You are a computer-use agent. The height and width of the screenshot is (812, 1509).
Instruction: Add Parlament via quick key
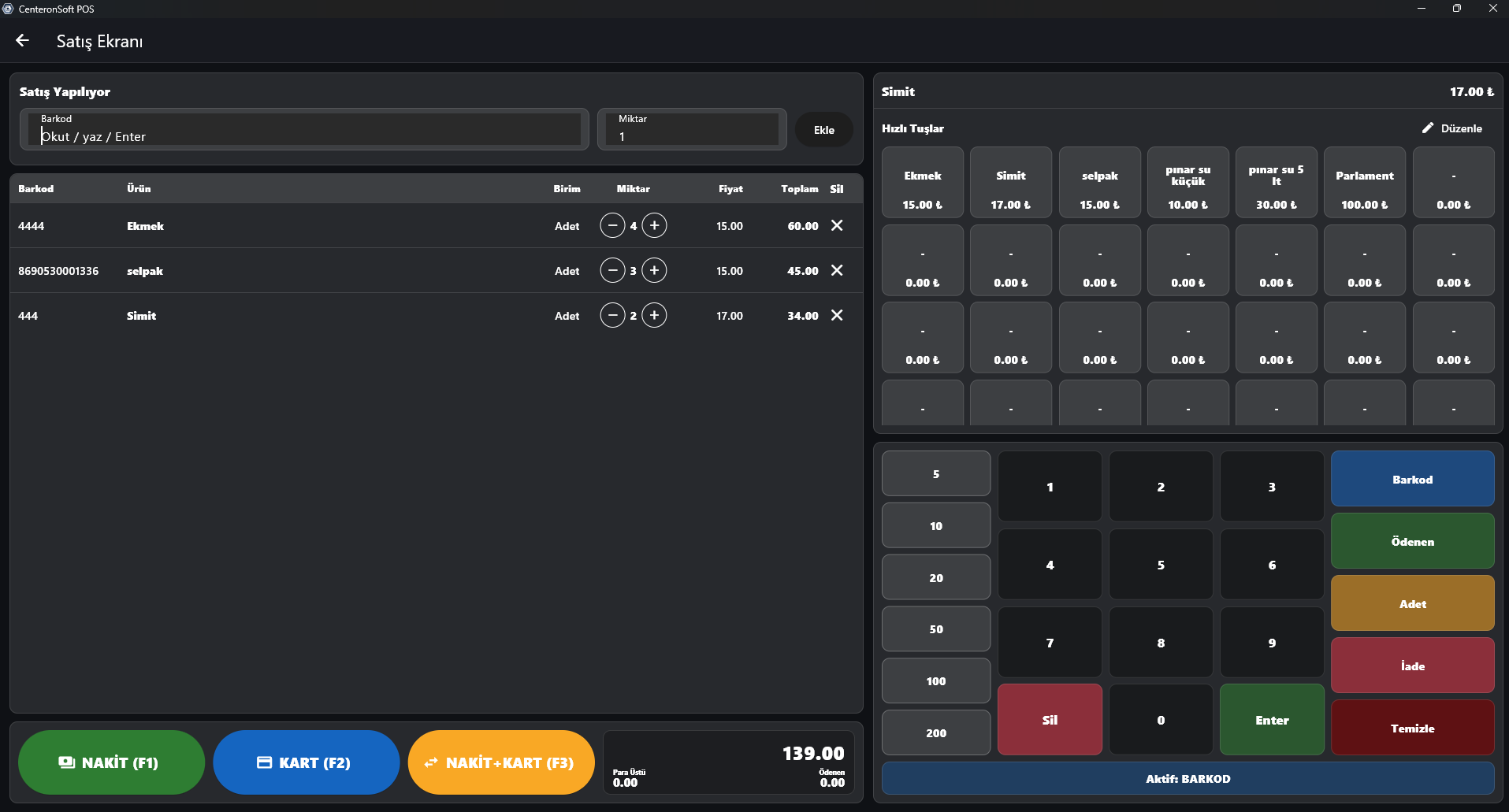pyautogui.click(x=1364, y=183)
